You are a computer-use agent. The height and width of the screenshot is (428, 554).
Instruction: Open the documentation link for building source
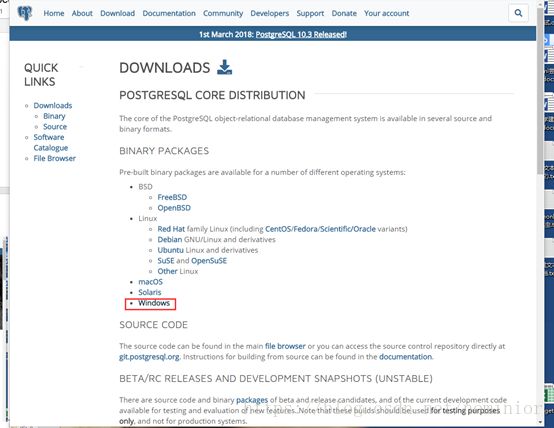(405, 357)
